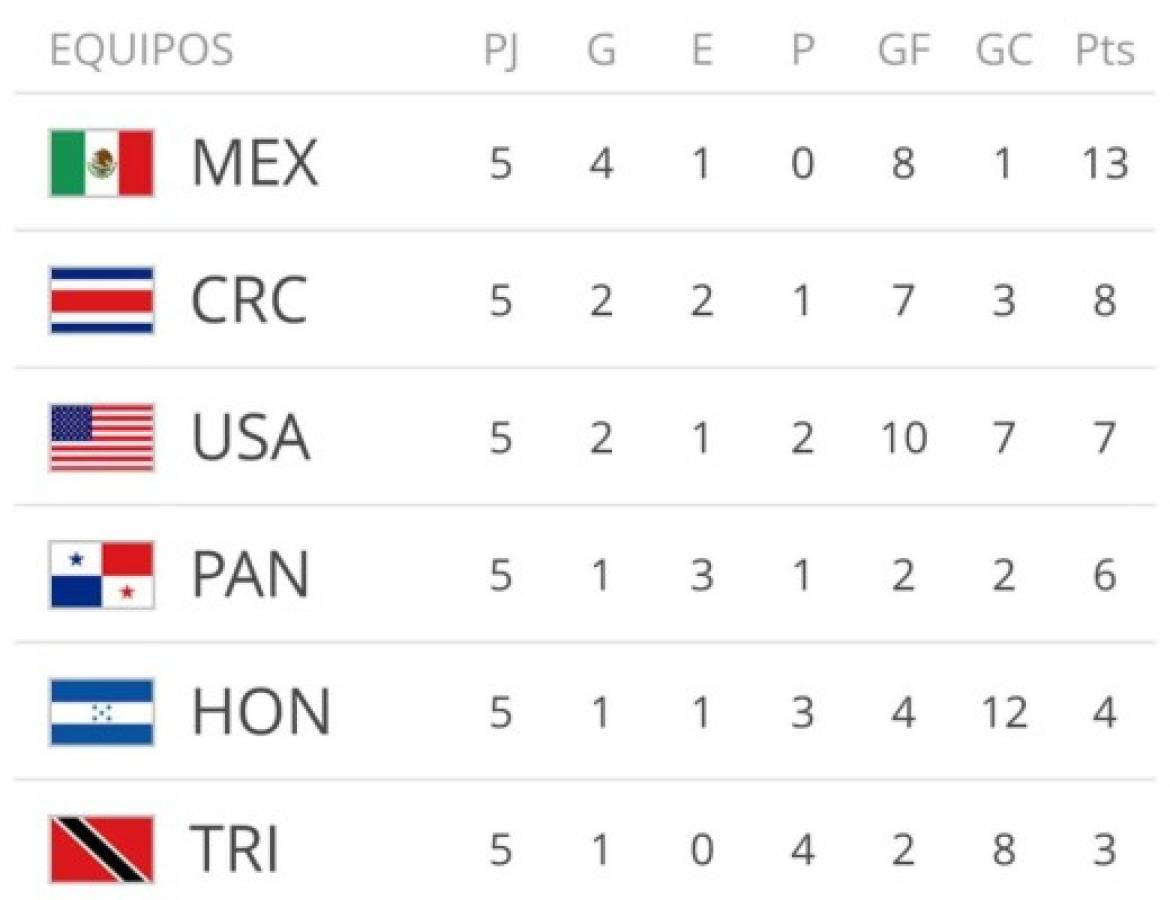Select the MEX team name
The height and width of the screenshot is (900, 1170).
254,163
